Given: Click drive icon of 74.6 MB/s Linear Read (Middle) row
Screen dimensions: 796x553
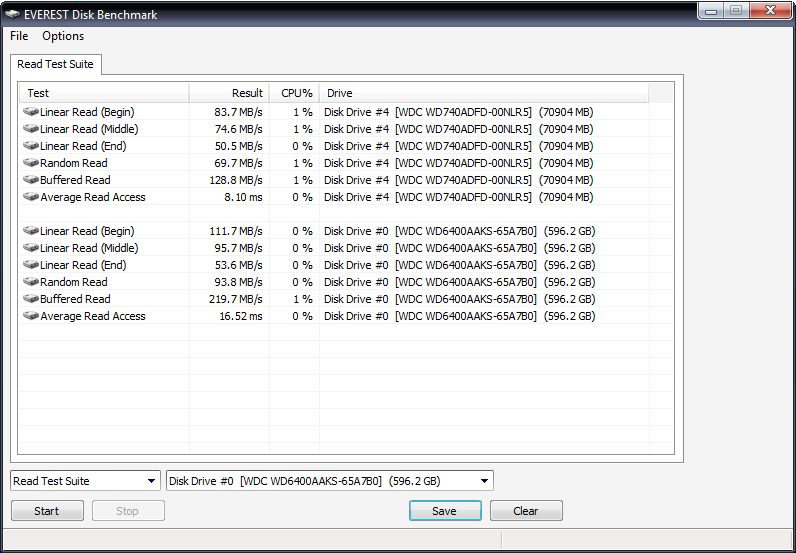Looking at the screenshot, I should (31, 128).
